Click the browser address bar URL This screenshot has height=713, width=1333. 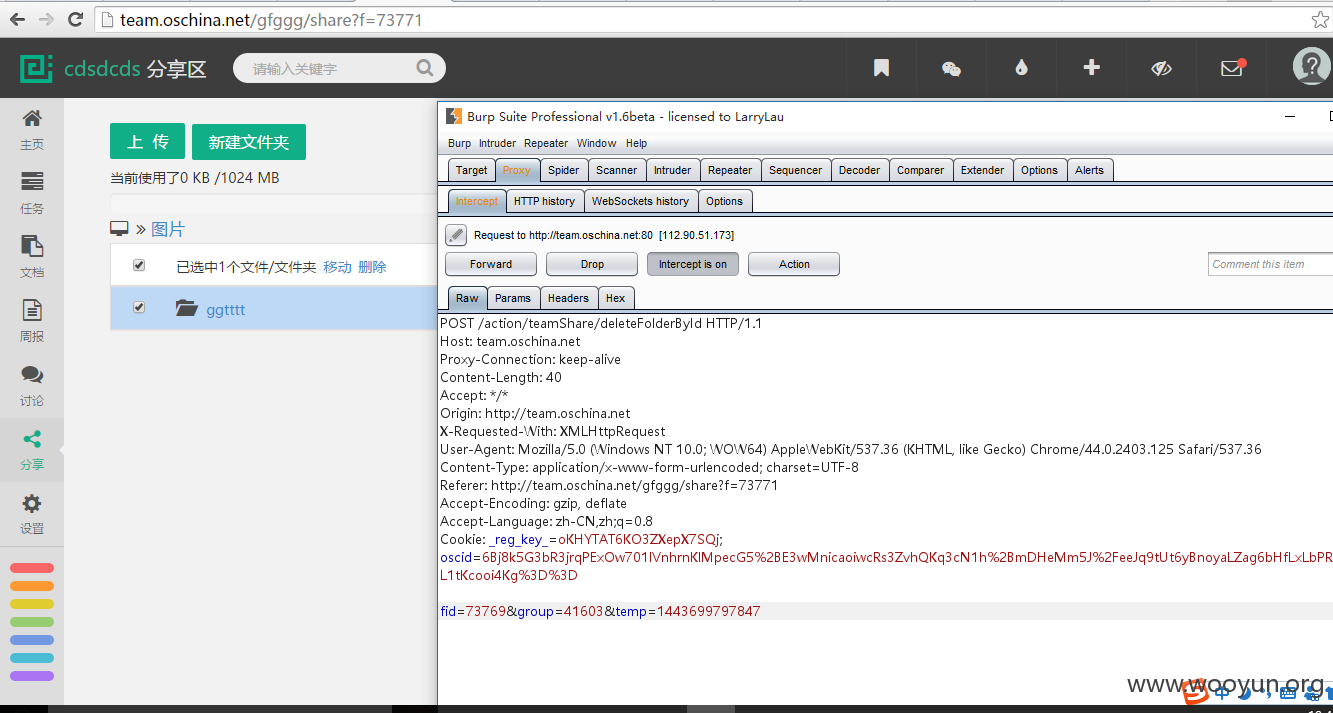pyautogui.click(x=271, y=19)
